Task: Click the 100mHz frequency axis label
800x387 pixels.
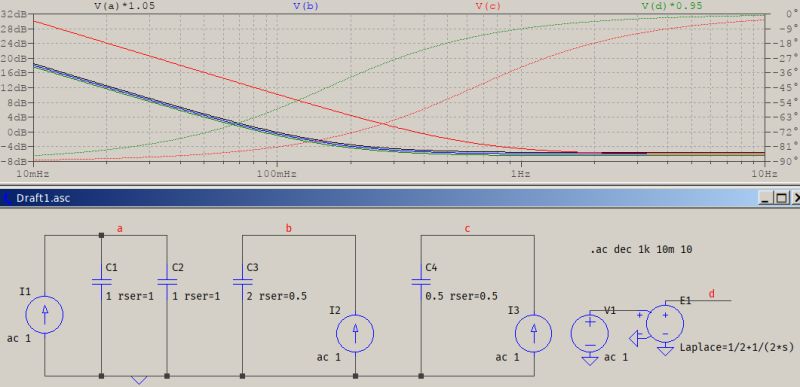Action: (277, 174)
